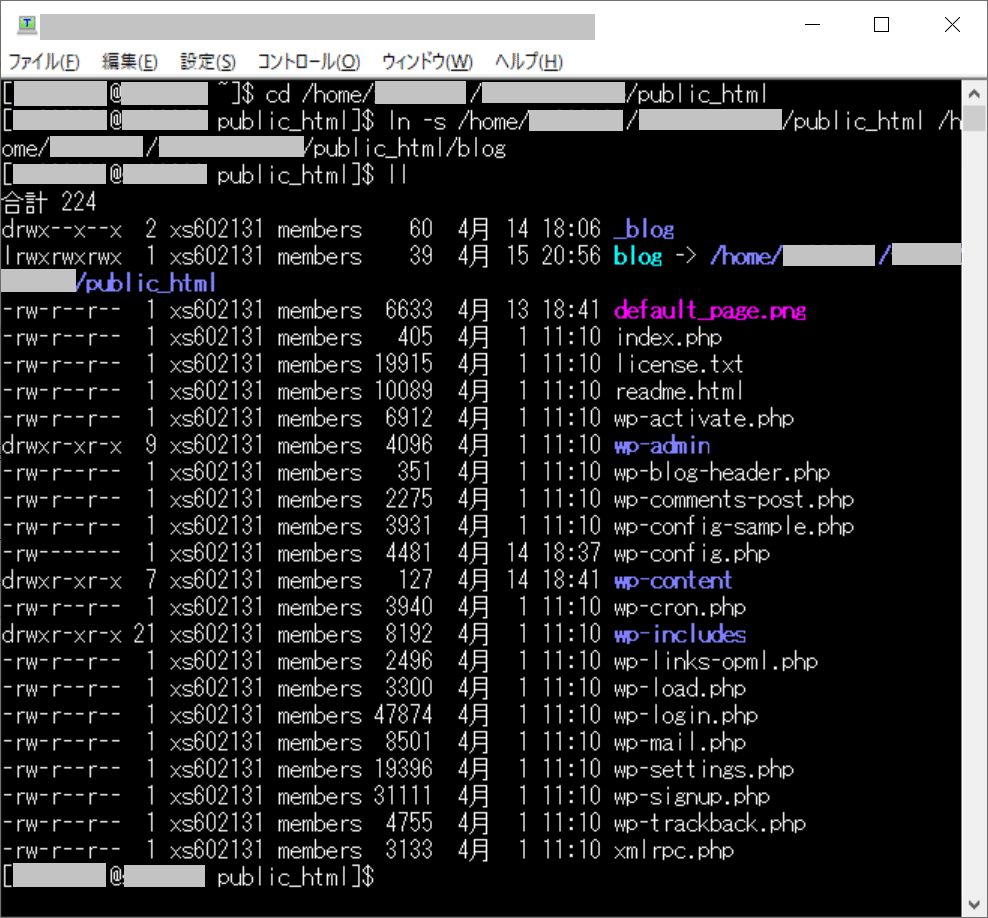Image resolution: width=988 pixels, height=918 pixels.
Task: Click the wp-activate.php file name
Action: [x=704, y=418]
